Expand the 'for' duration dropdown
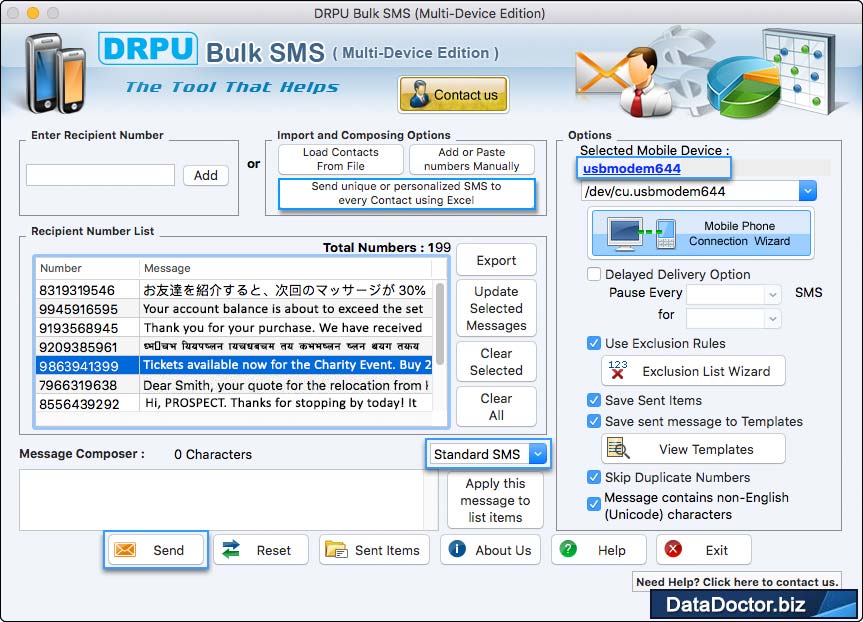The image size is (863, 622). (x=773, y=319)
